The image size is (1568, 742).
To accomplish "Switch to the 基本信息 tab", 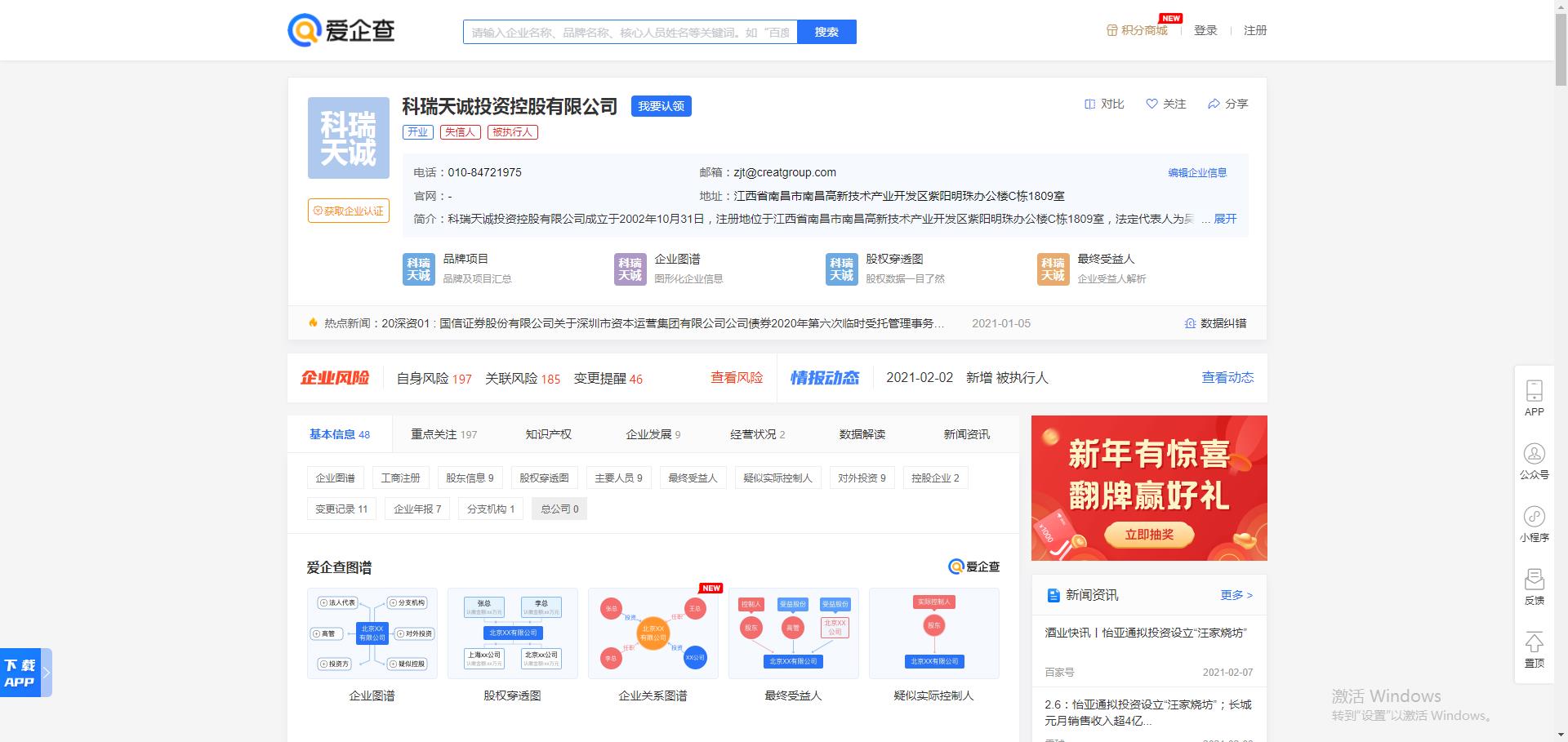I will pos(340,434).
